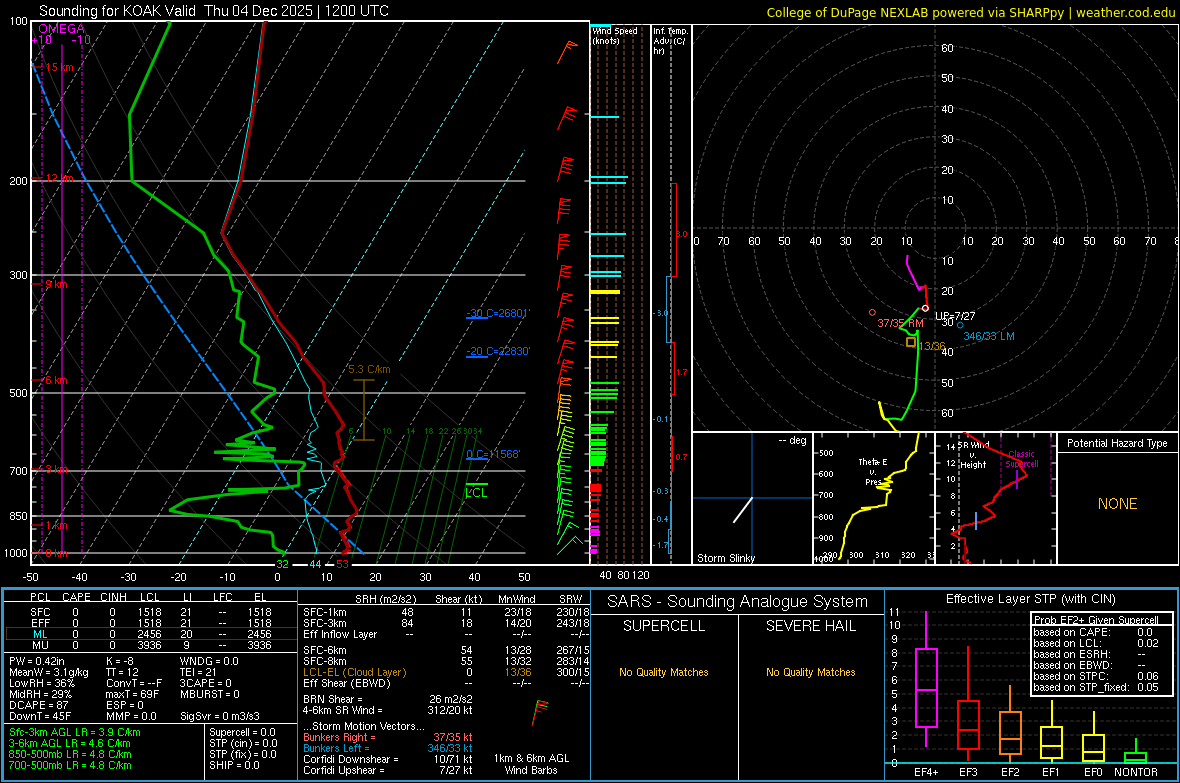Click the 700-500mb LR = 4.8 C/km line

(70, 765)
